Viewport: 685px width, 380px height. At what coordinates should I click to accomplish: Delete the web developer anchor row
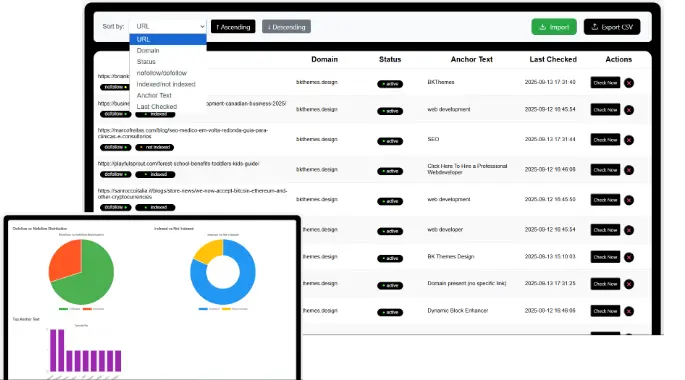point(629,230)
